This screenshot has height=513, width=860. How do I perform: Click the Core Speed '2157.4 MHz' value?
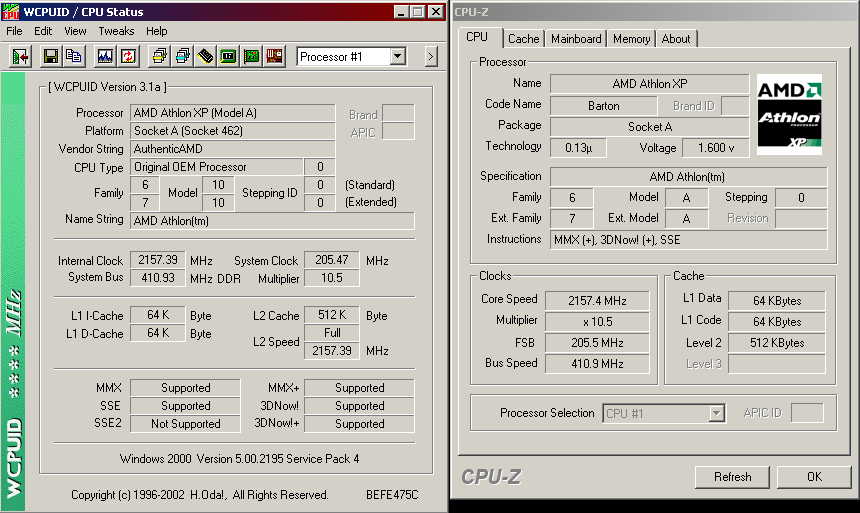[x=597, y=301]
